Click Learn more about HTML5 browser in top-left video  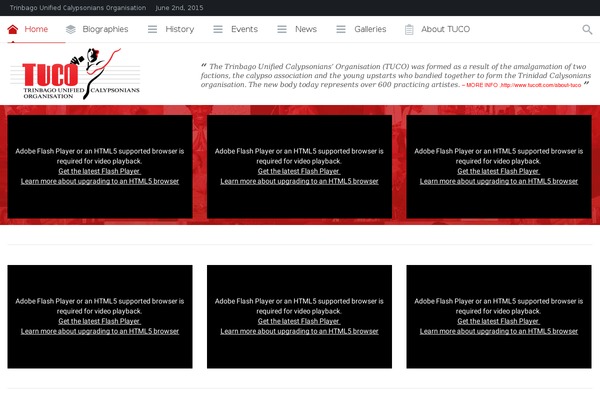click(x=100, y=181)
